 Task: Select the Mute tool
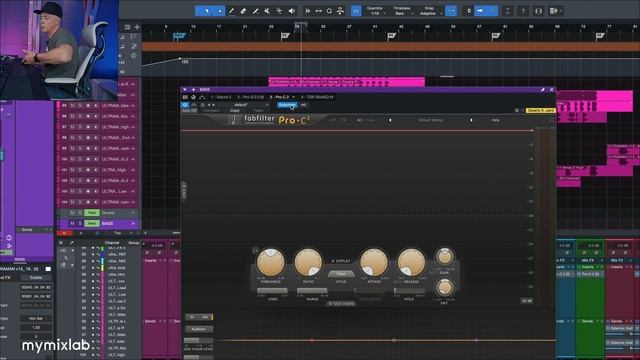(x=267, y=11)
